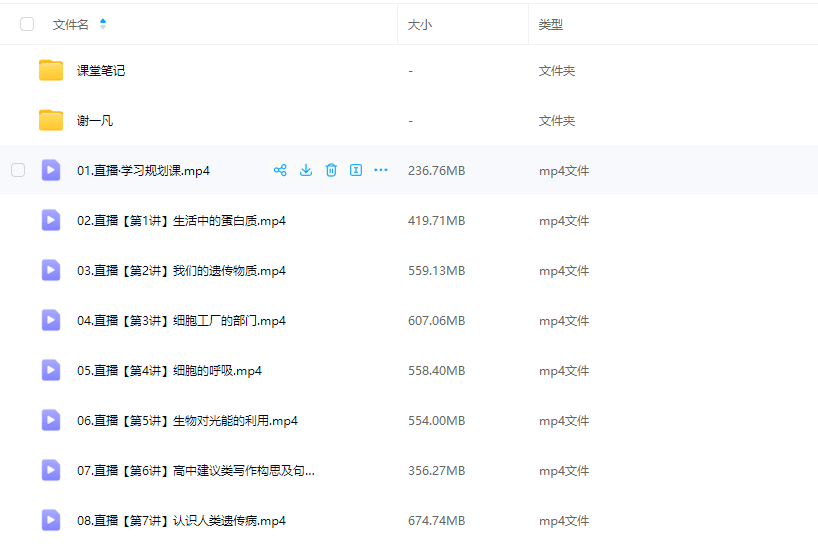The image size is (818, 549).
Task: Delete 01.直播·学习规划课.mp4 using the trash icon
Action: tap(331, 170)
